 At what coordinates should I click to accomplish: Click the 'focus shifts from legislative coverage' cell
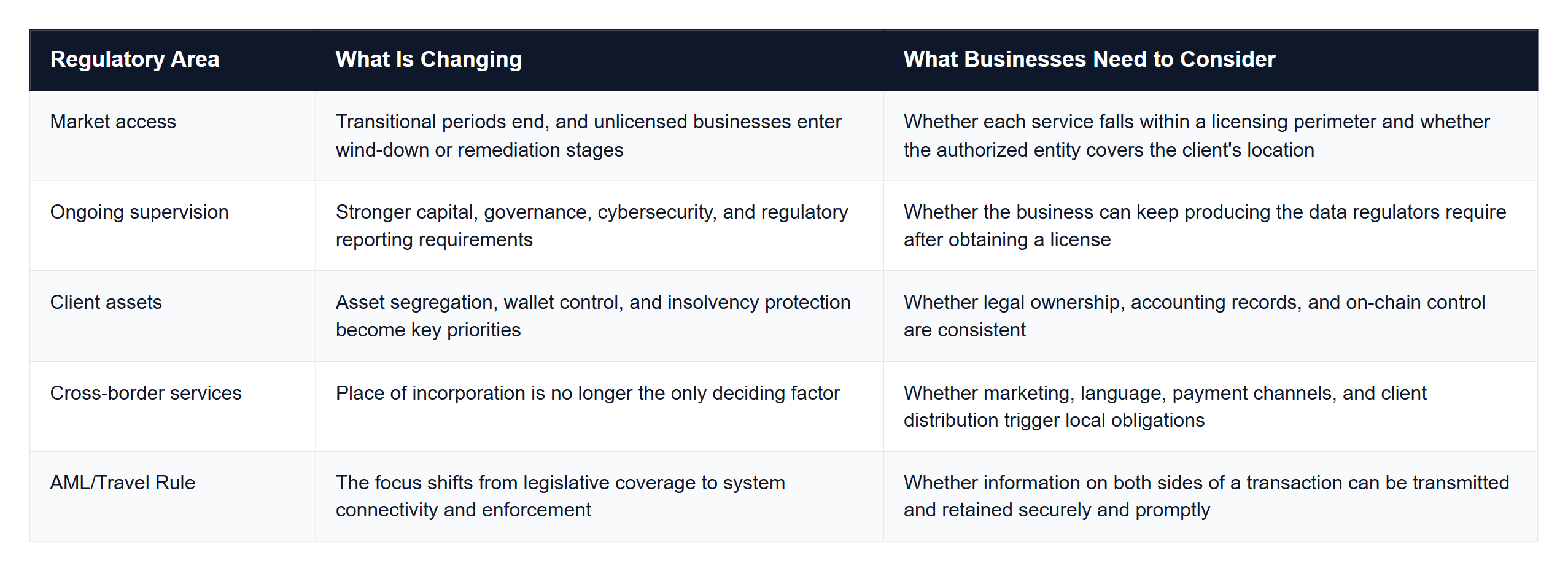[x=599, y=497]
